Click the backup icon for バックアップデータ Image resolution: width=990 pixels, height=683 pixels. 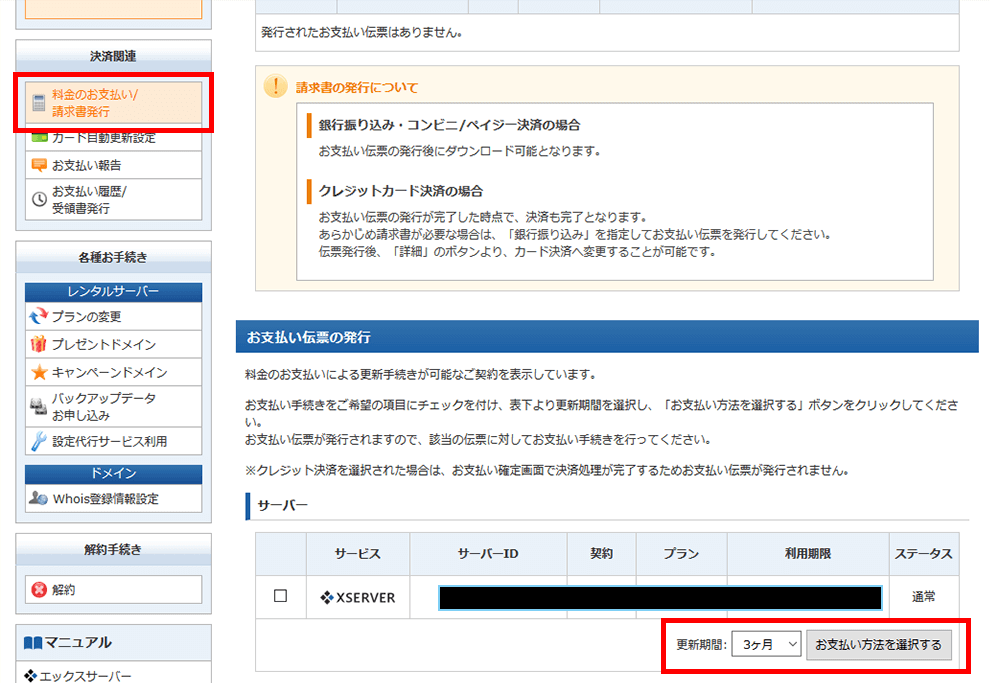pos(39,407)
